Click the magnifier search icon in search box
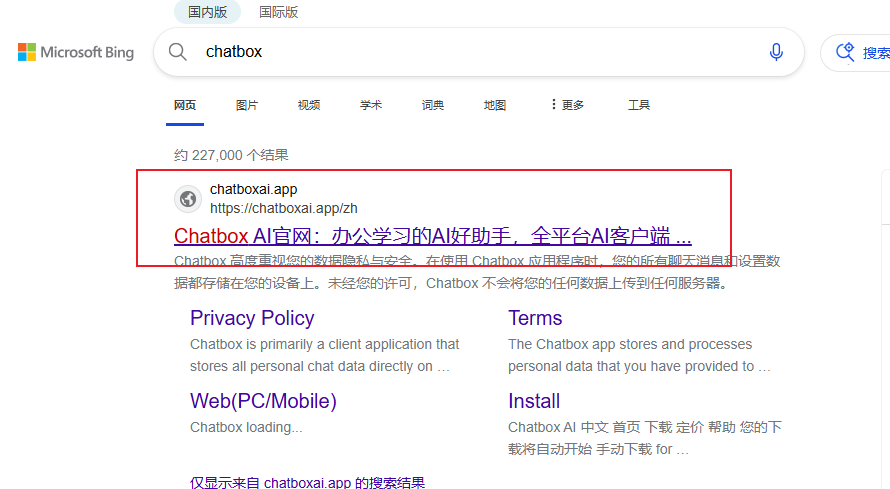 click(178, 52)
